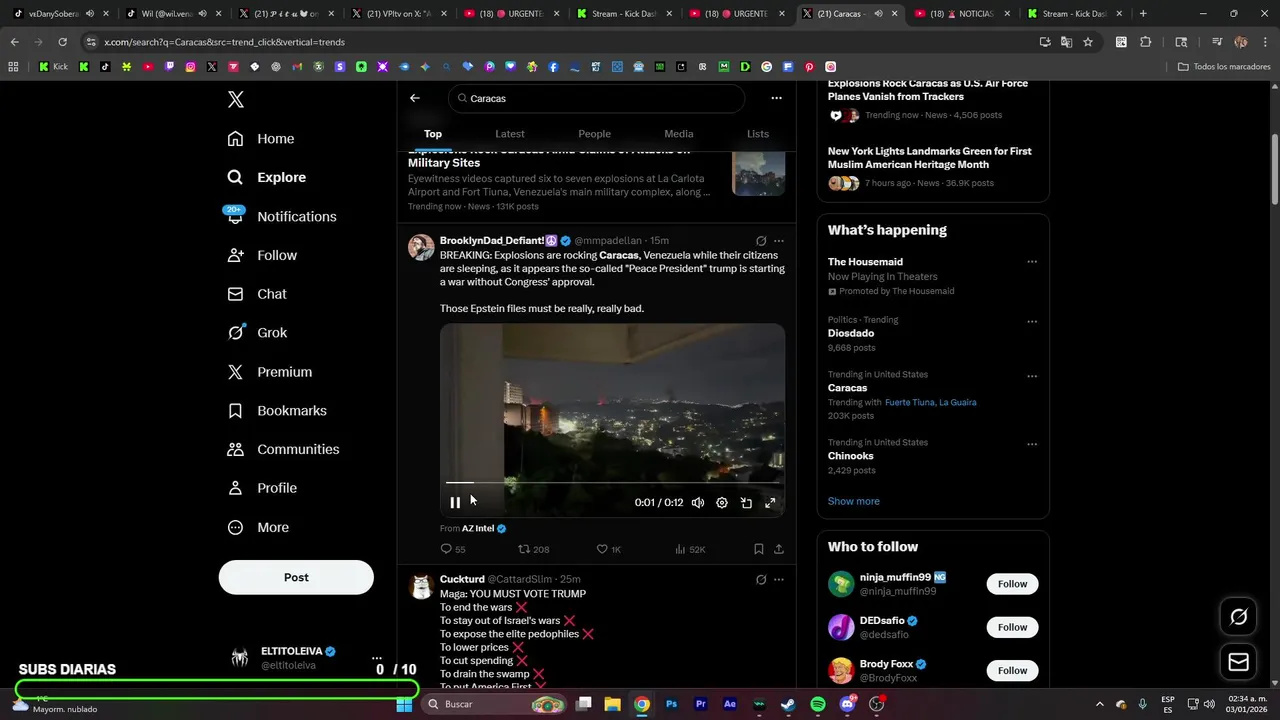Click the Caracas search field
Viewport: 1280px width, 720px height.
click(597, 98)
